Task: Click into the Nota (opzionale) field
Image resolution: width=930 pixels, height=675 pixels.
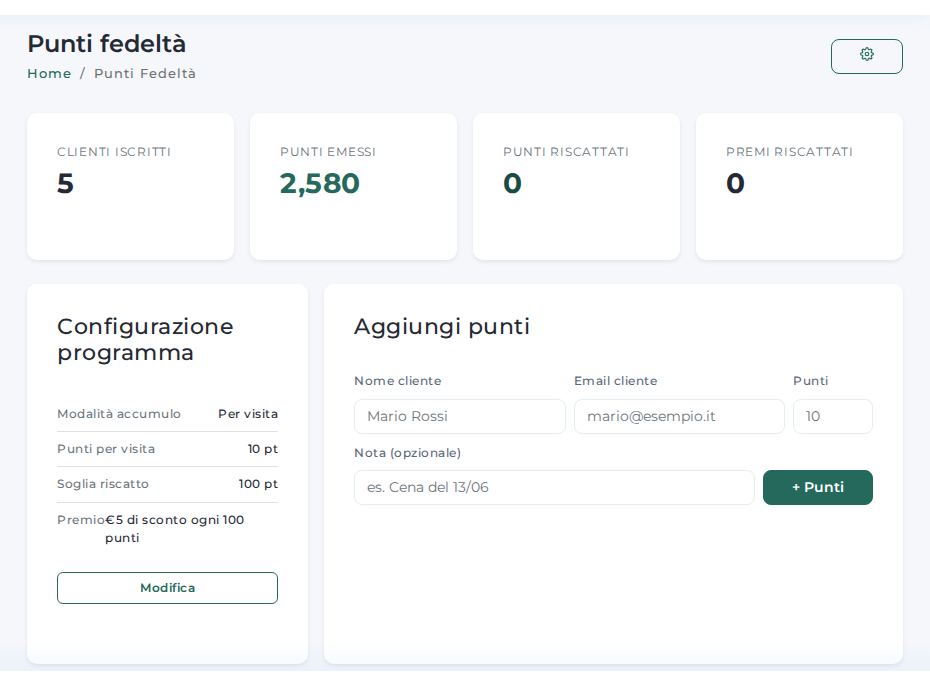Action: (x=554, y=488)
